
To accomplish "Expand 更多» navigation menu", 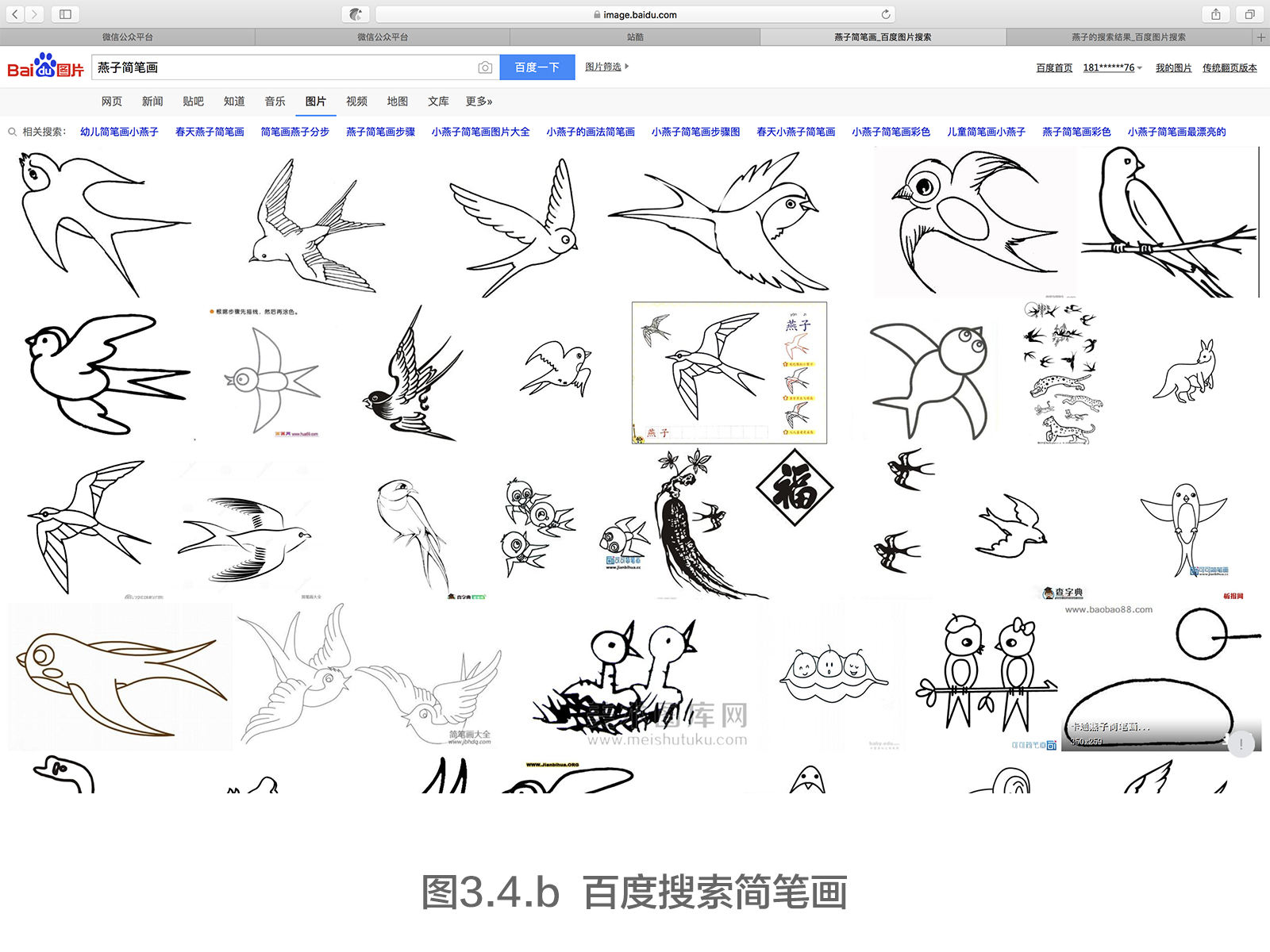I will pos(479,102).
